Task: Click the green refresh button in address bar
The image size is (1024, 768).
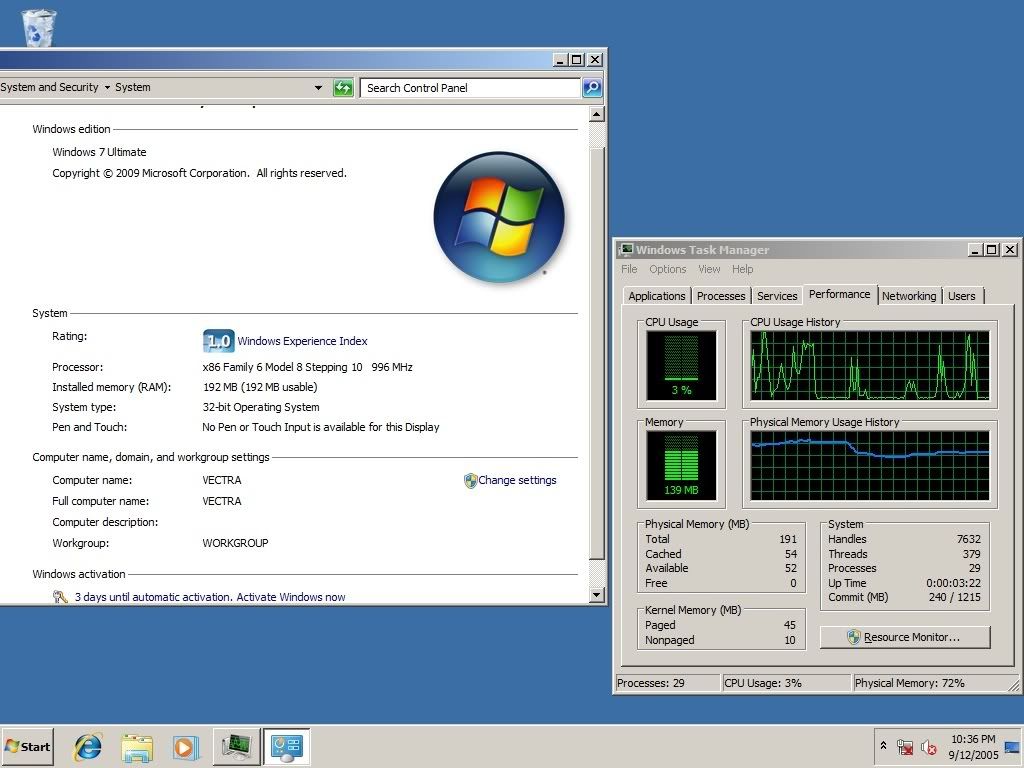Action: coord(343,88)
